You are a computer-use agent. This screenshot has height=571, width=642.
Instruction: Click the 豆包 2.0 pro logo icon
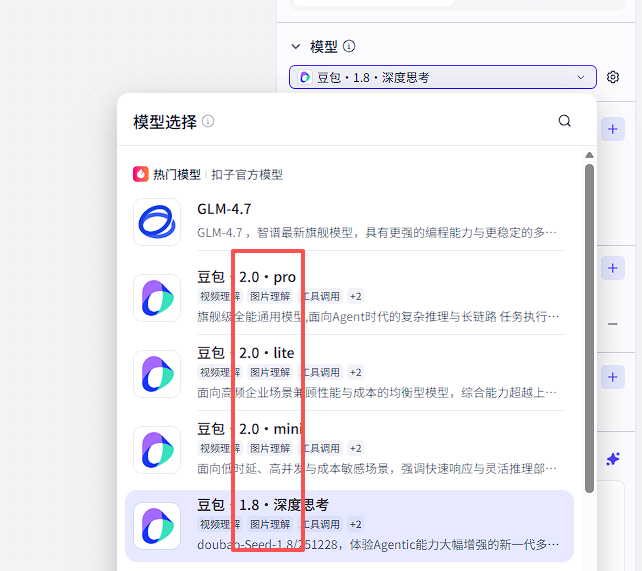(x=157, y=298)
